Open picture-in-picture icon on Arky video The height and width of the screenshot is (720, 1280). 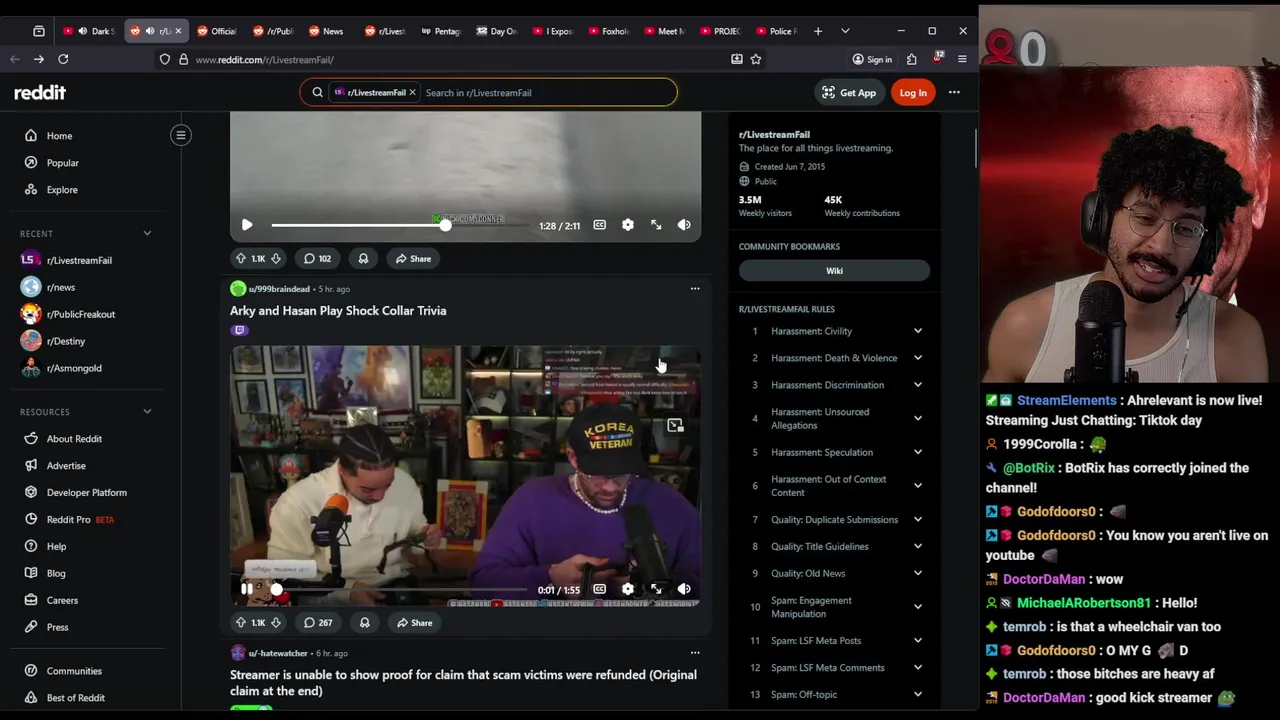[675, 426]
